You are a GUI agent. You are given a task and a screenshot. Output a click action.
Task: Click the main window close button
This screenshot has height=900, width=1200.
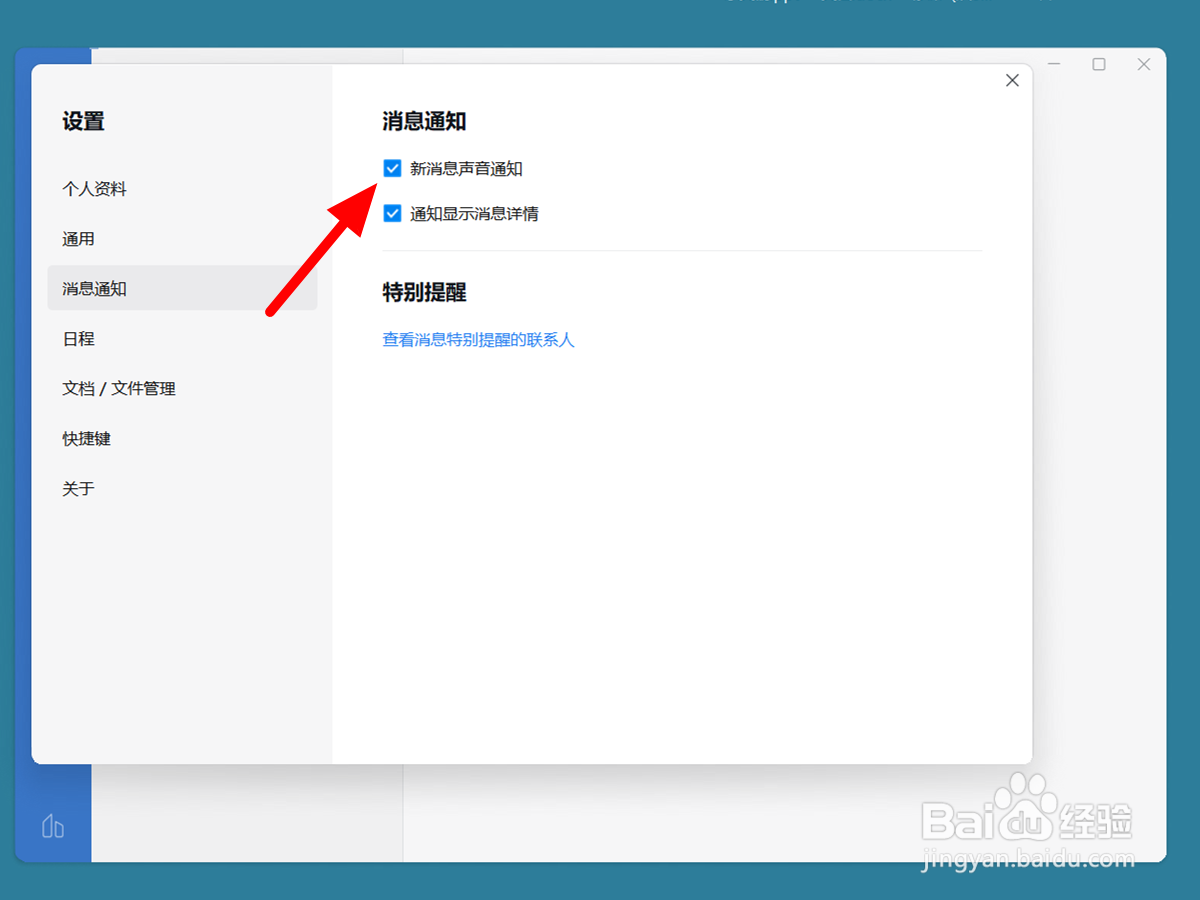1144,63
